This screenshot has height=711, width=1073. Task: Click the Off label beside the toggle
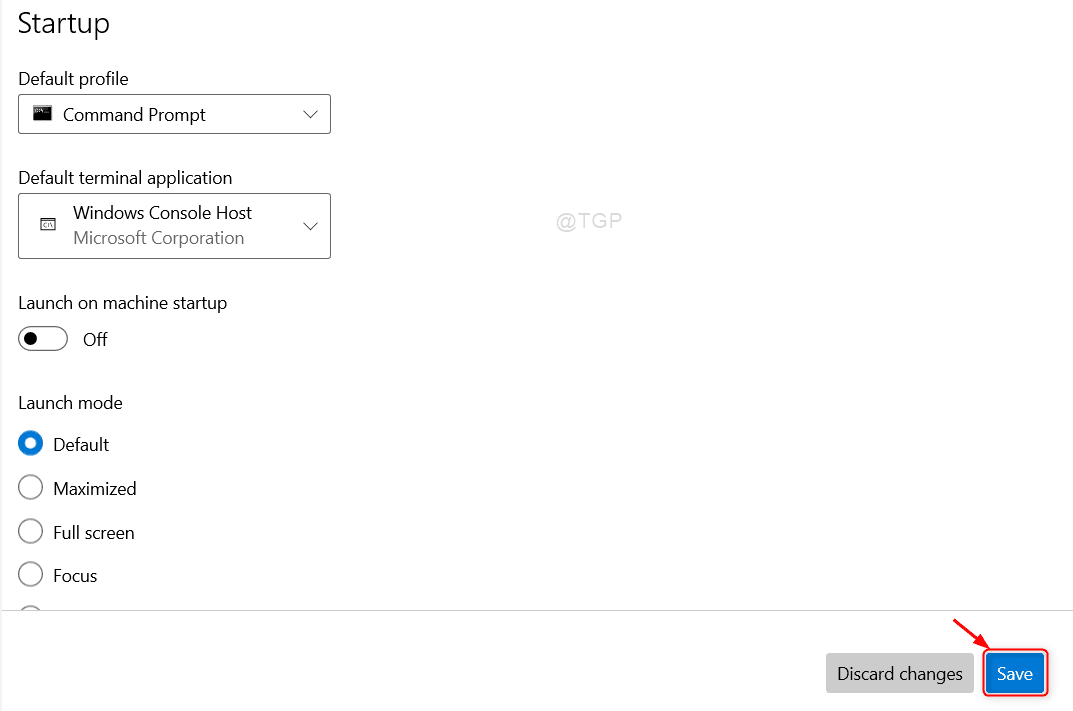pos(95,339)
